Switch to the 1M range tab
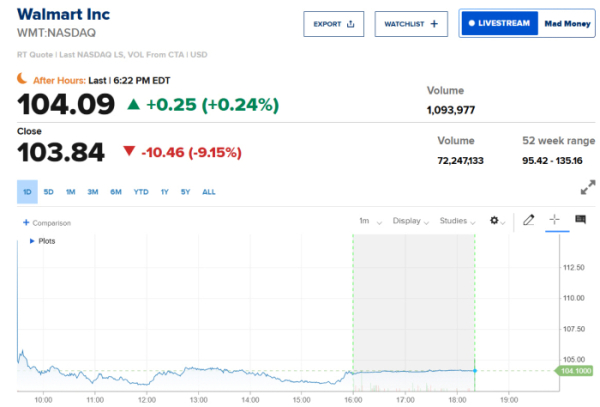Image resolution: width=600 pixels, height=407 pixels. tap(70, 192)
